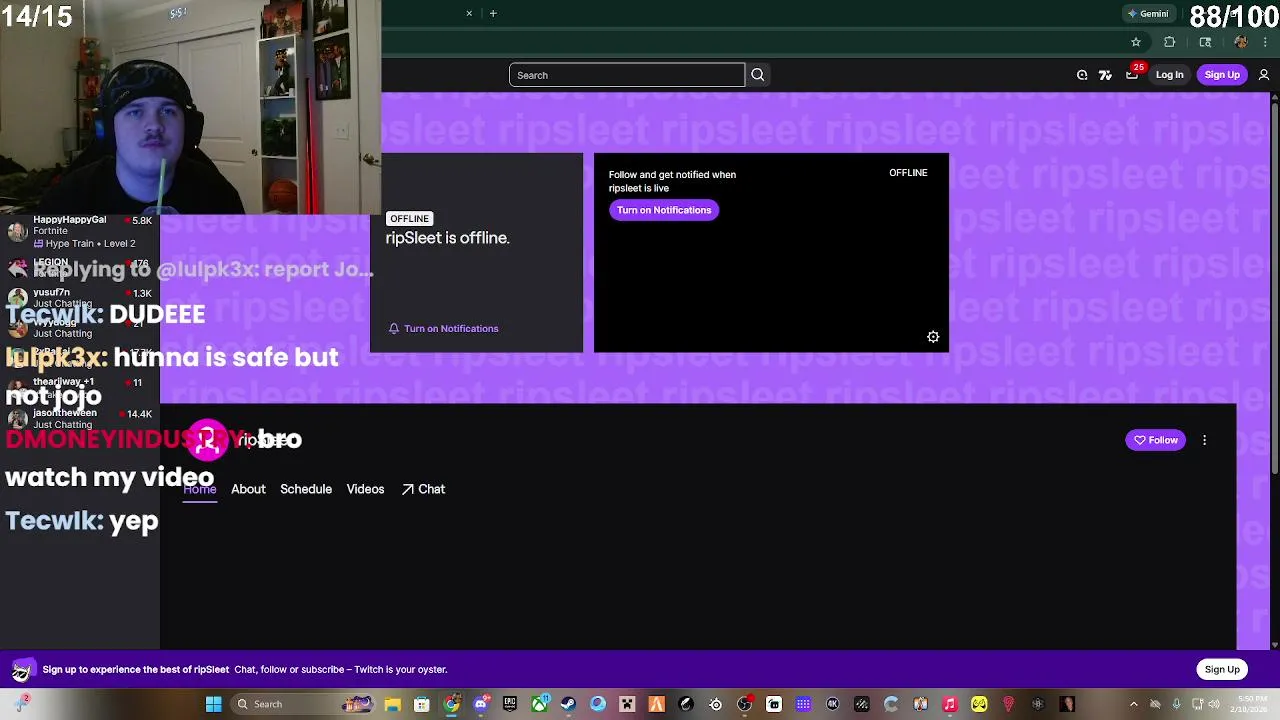Open the Minecraft creeper icon in taskbar
The width and height of the screenshot is (1280, 720).
pyautogui.click(x=627, y=704)
